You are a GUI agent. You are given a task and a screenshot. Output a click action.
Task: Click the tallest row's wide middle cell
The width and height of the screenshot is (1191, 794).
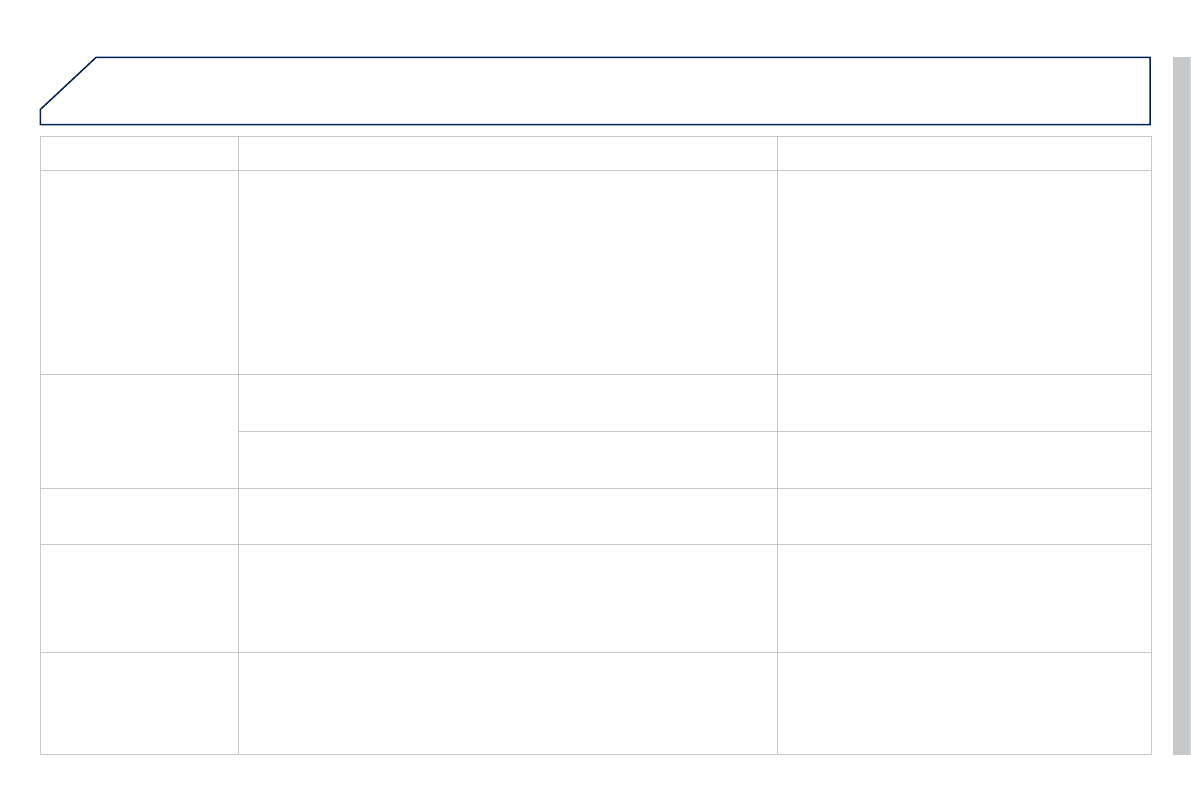click(507, 272)
